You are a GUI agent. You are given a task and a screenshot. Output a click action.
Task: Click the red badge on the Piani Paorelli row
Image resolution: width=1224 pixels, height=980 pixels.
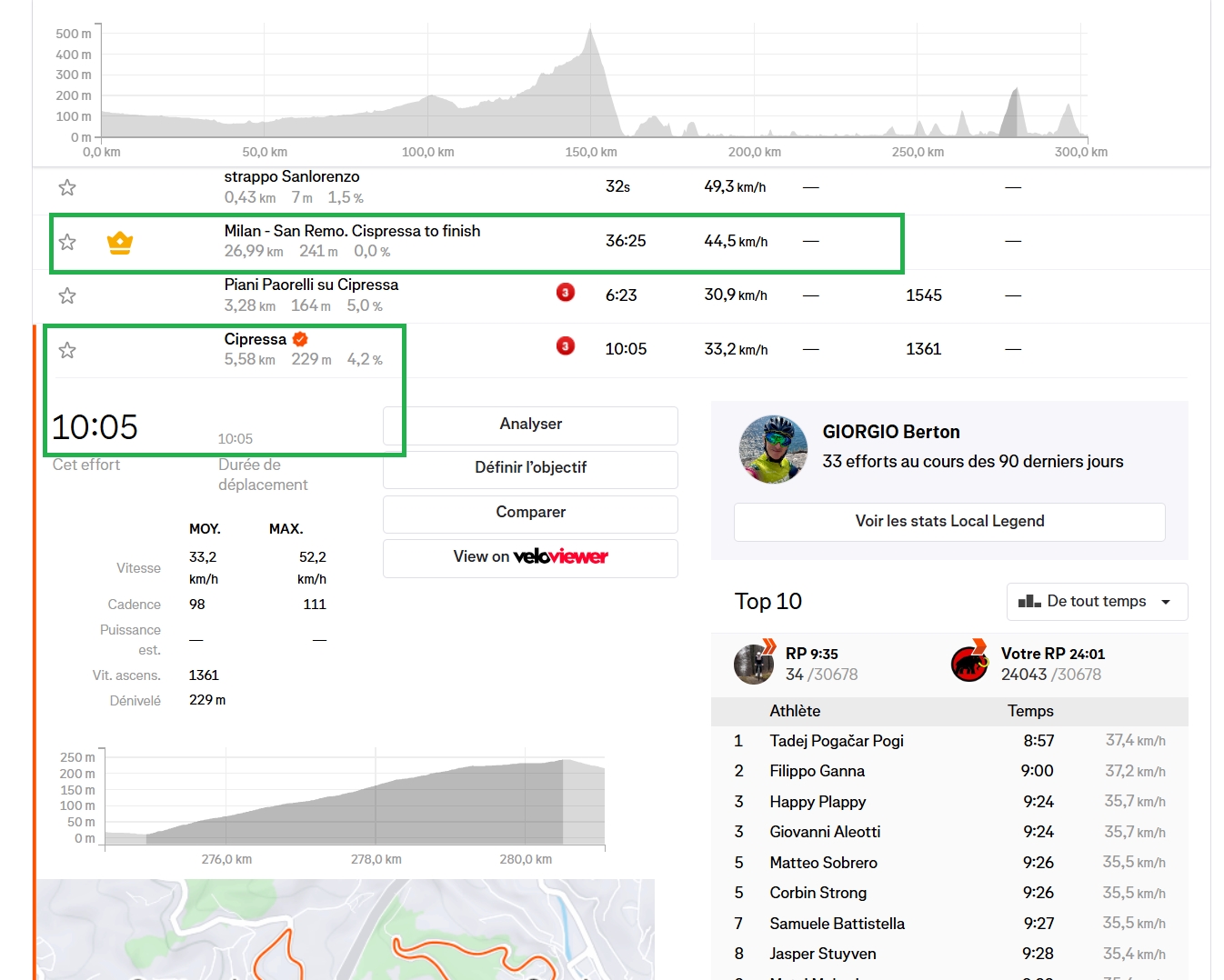(x=566, y=293)
